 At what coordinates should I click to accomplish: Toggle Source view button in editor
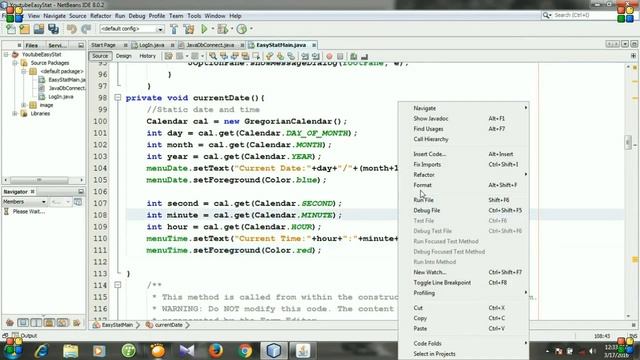100,56
